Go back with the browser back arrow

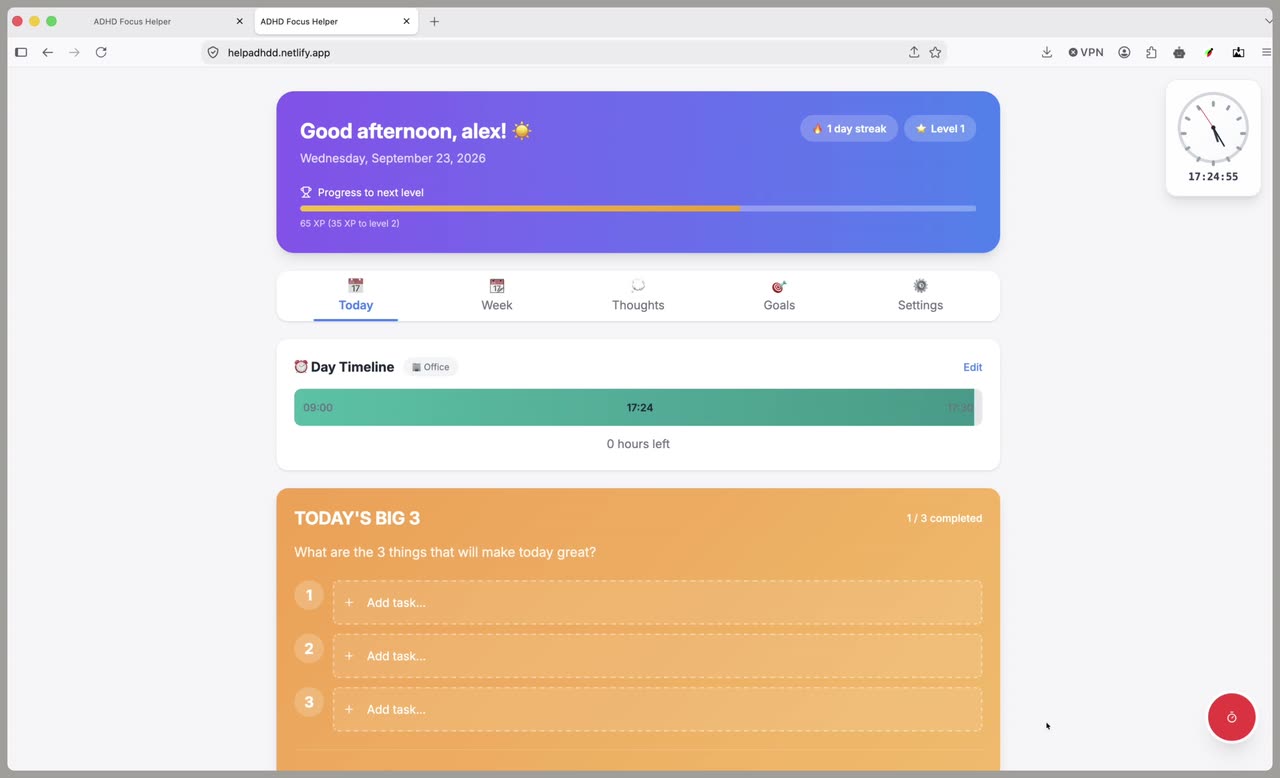(47, 52)
